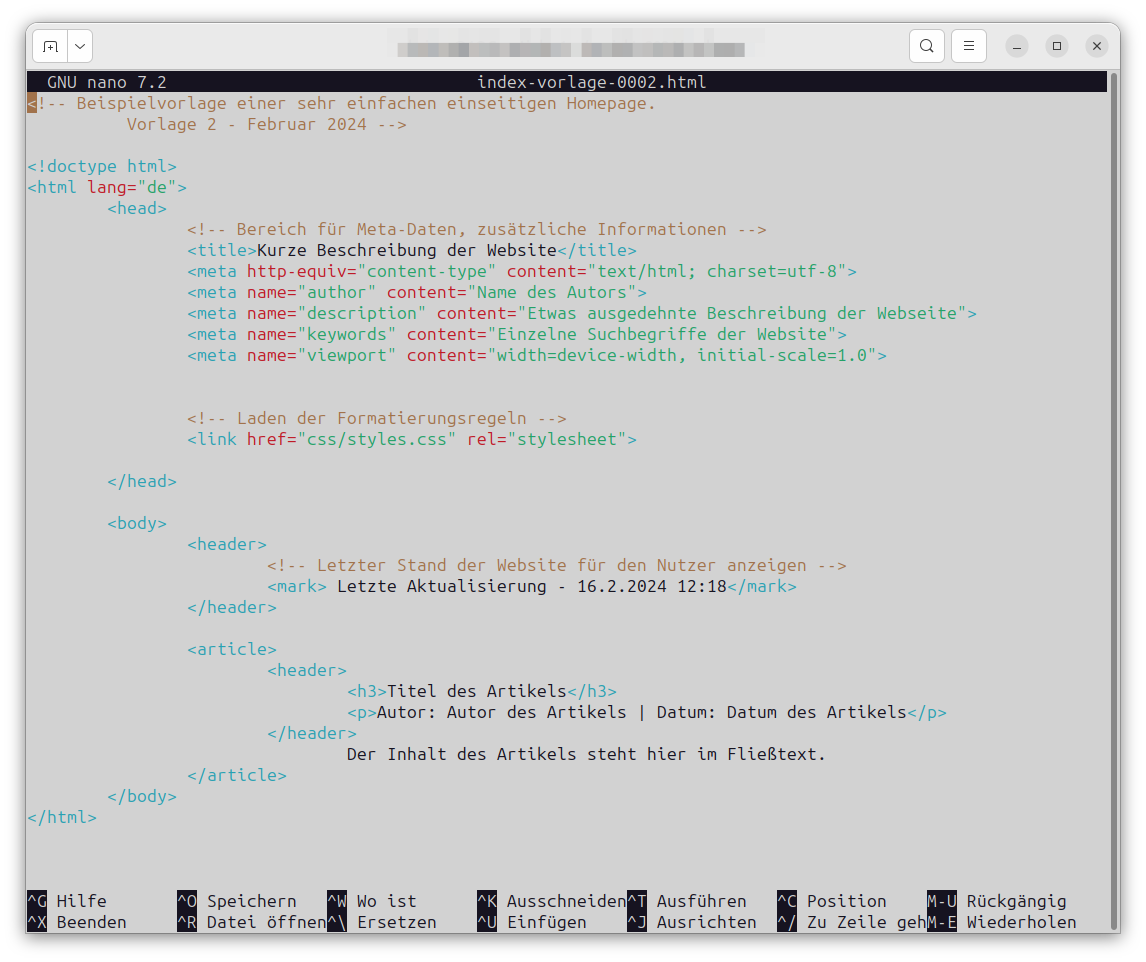Click the new terminal tab icon
Image resolution: width=1146 pixels, height=962 pixels.
50,45
